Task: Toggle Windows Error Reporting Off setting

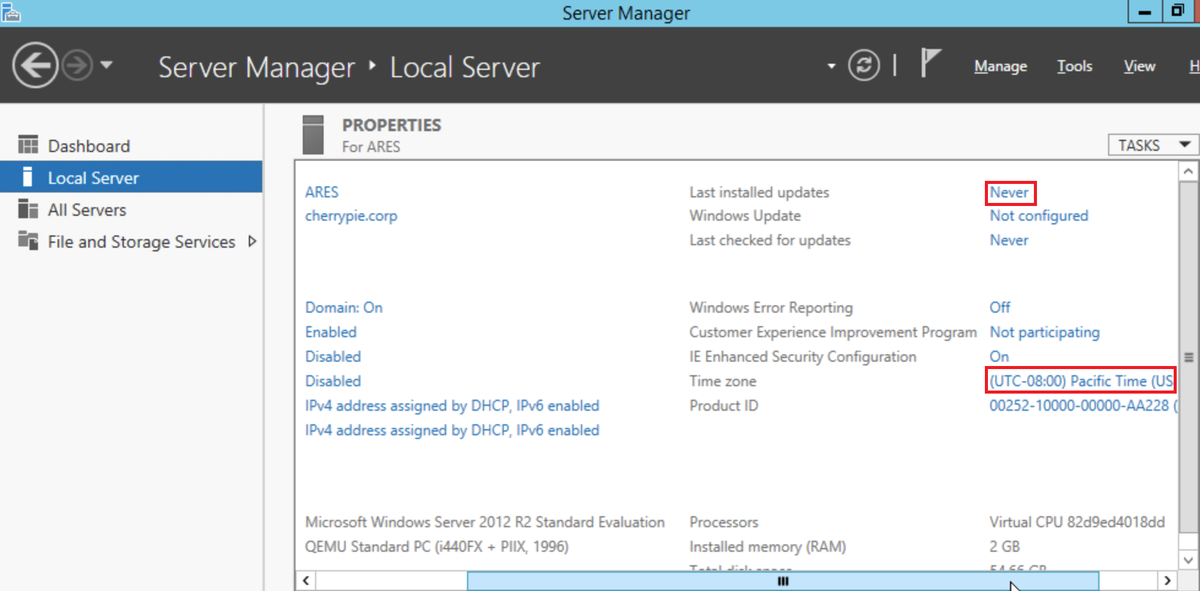Action: pos(999,307)
